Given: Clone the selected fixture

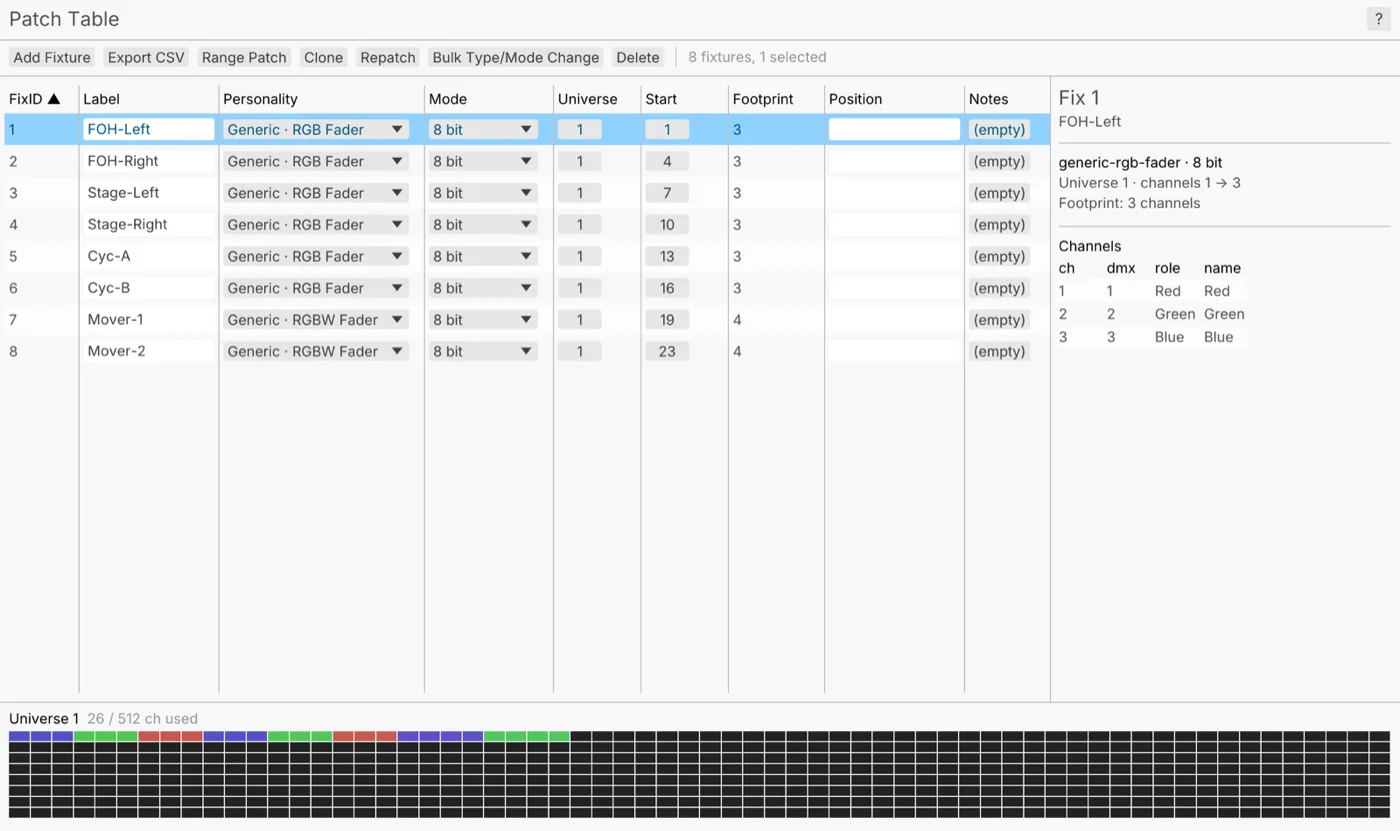Looking at the screenshot, I should coord(323,57).
